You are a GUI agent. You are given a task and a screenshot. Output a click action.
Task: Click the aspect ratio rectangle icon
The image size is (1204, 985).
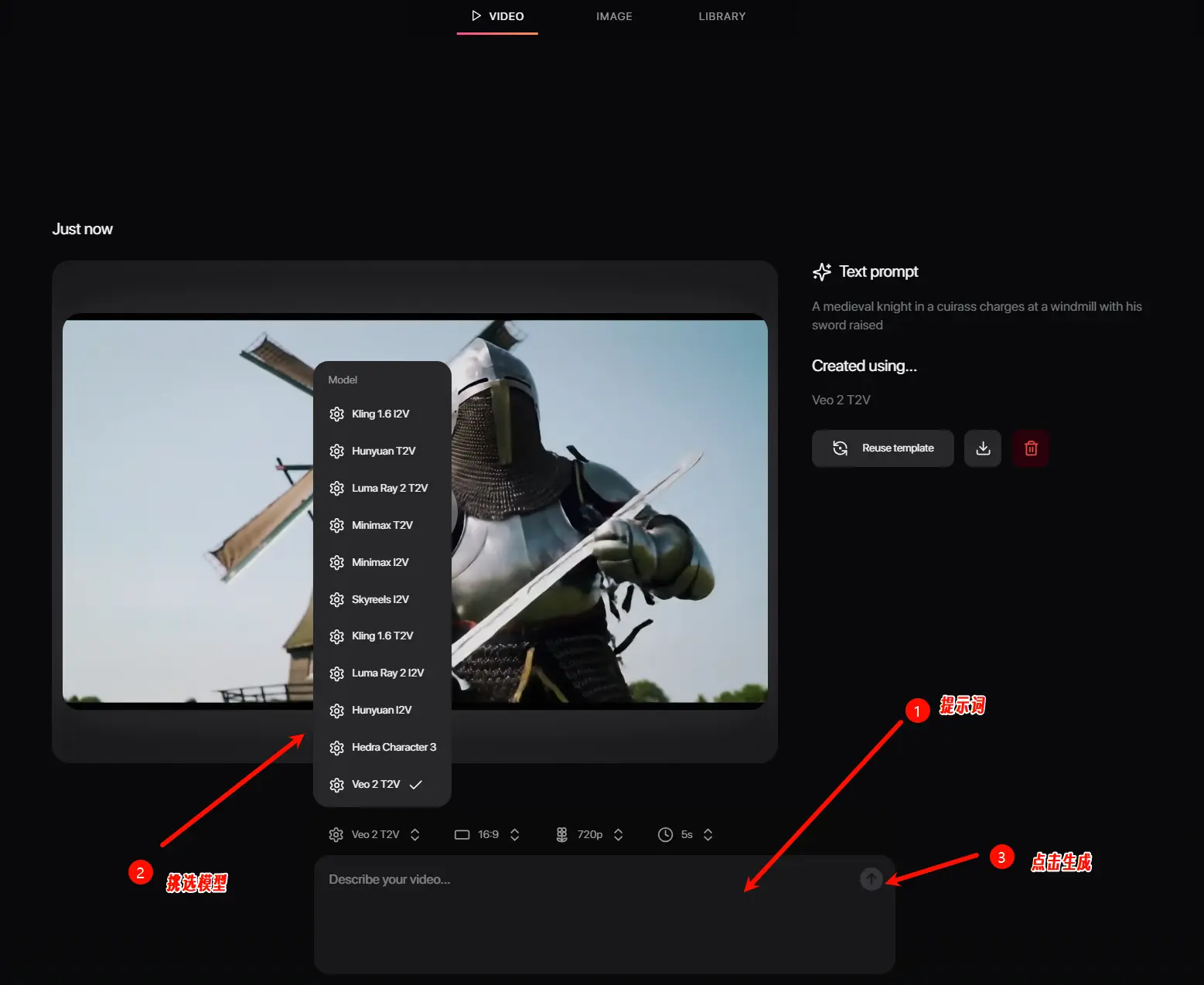462,835
